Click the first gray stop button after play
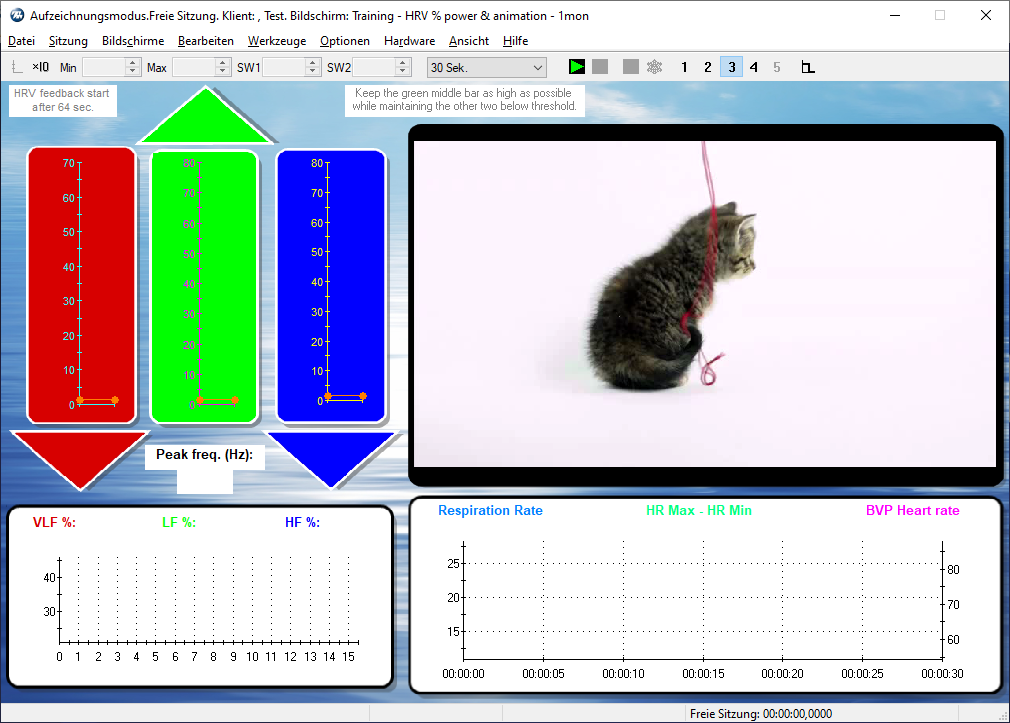Screen dimensions: 1010x723 click(600, 67)
